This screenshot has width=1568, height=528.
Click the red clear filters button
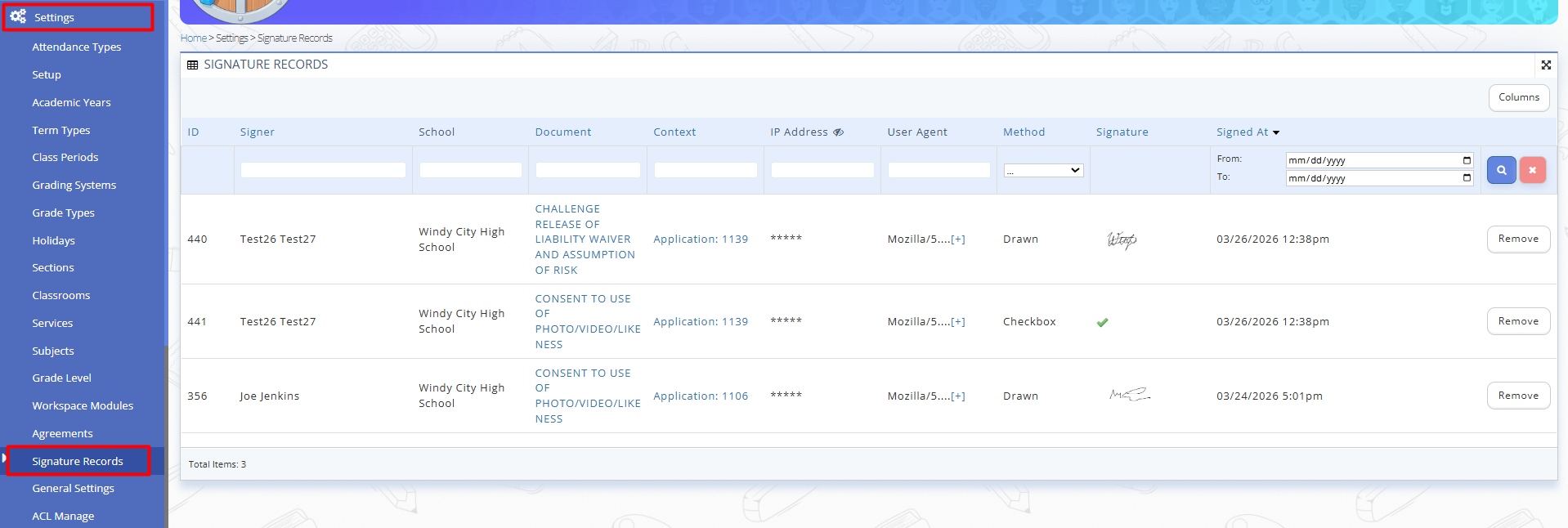pyautogui.click(x=1532, y=170)
